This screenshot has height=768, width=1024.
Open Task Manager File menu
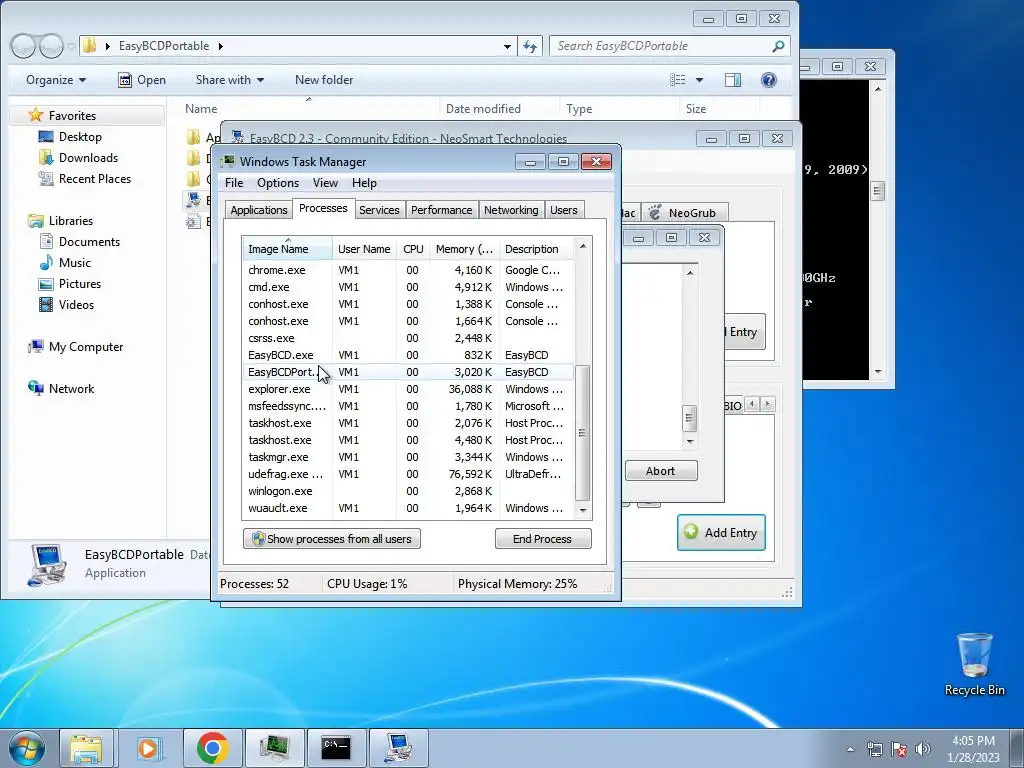pyautogui.click(x=234, y=183)
